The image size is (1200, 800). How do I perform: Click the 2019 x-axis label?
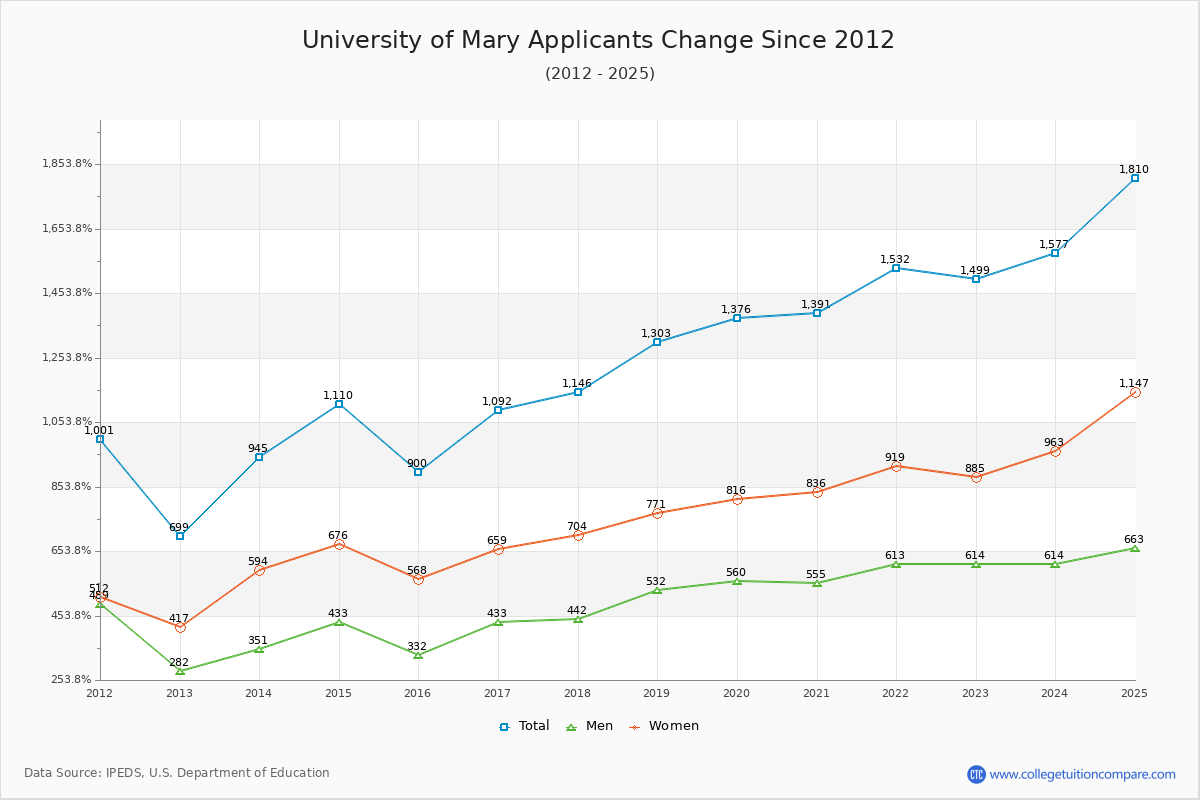pos(657,693)
